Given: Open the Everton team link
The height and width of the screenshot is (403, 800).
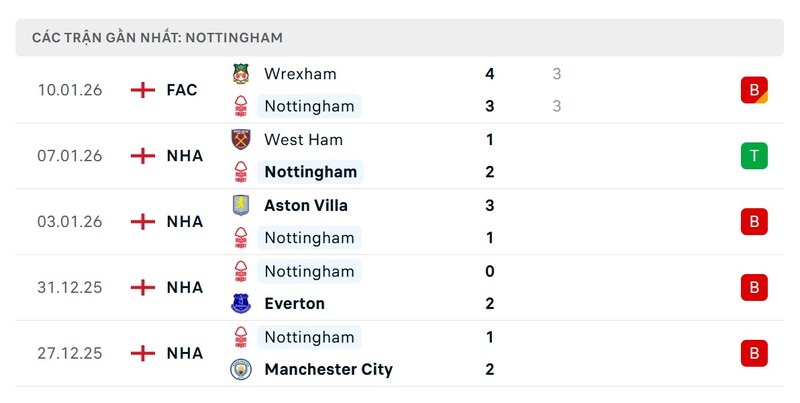Looking at the screenshot, I should 294,304.
